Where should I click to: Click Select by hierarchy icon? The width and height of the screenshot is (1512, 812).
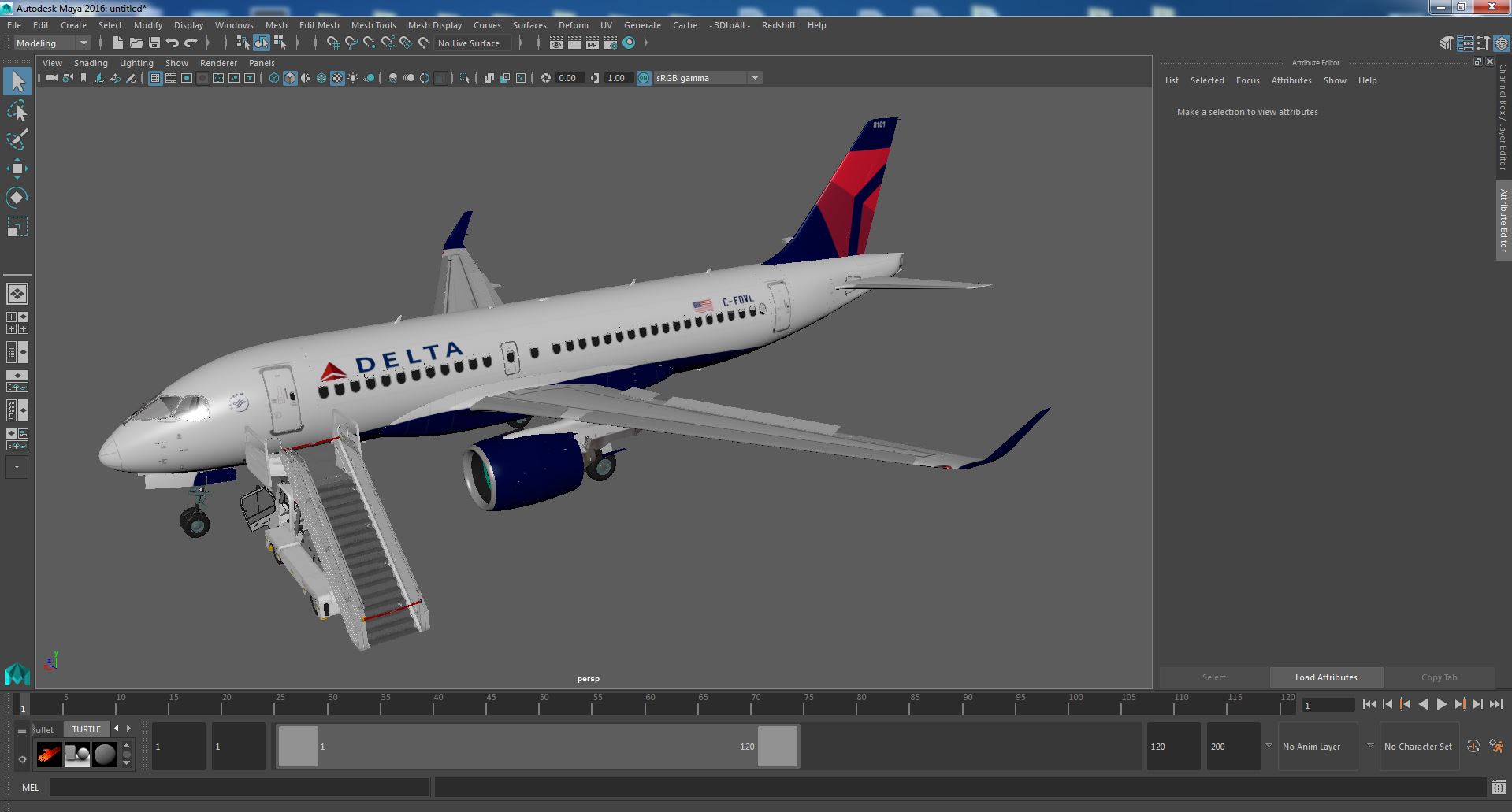(243, 43)
